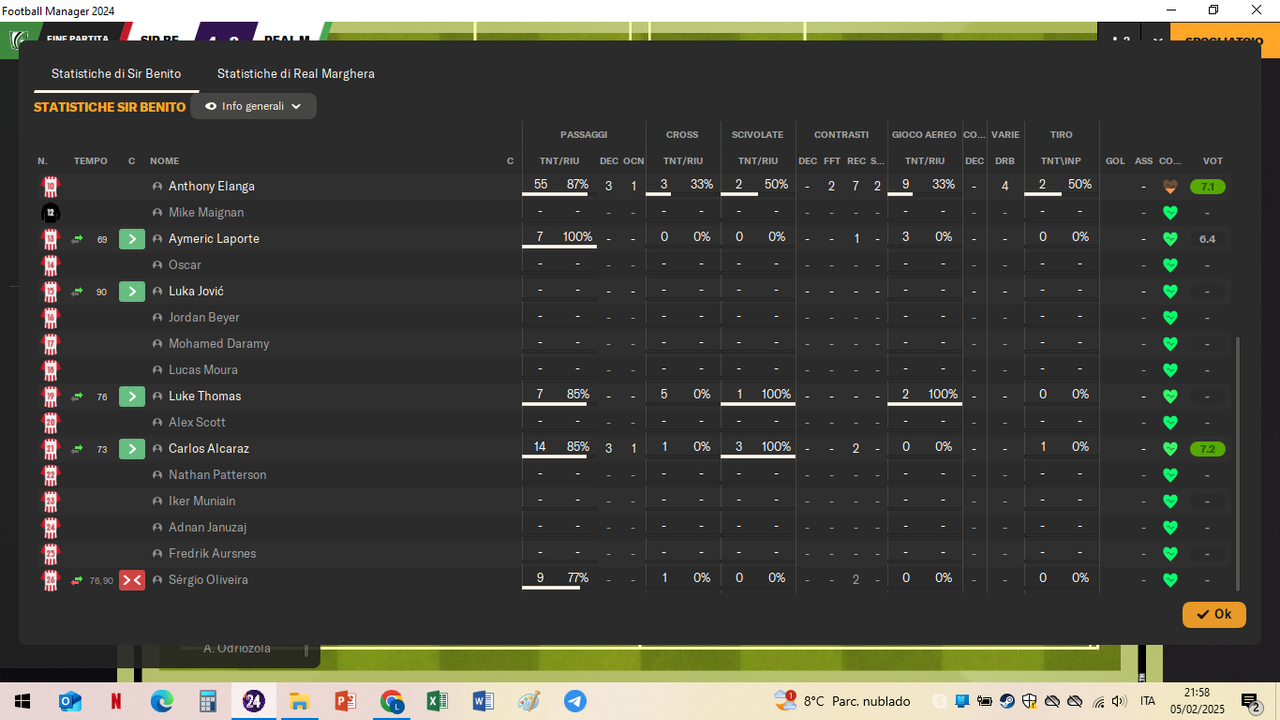Click Anthony Elanga's shirt number icon
Viewport: 1280px width, 720px height.
coord(50,186)
